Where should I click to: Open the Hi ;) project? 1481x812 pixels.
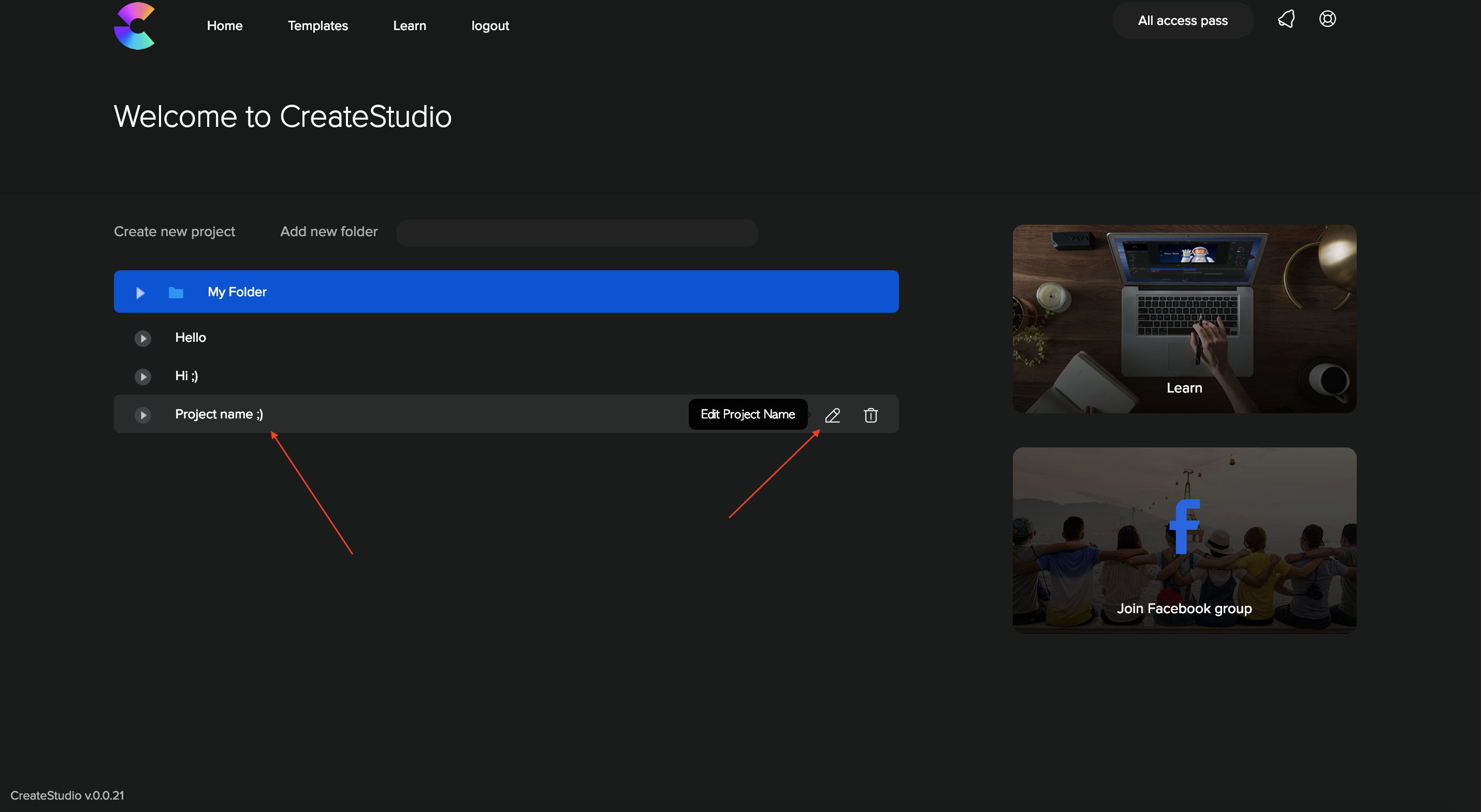pyautogui.click(x=186, y=375)
